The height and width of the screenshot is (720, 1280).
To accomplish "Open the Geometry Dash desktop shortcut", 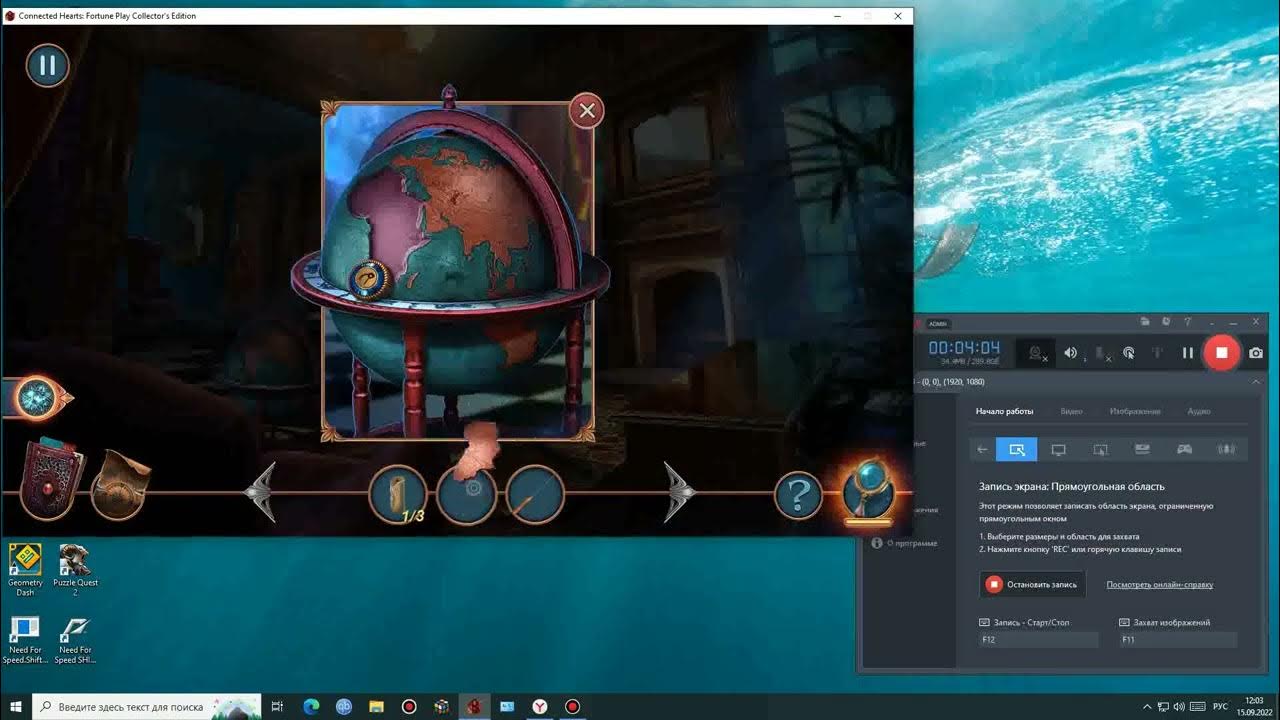I will click(25, 569).
